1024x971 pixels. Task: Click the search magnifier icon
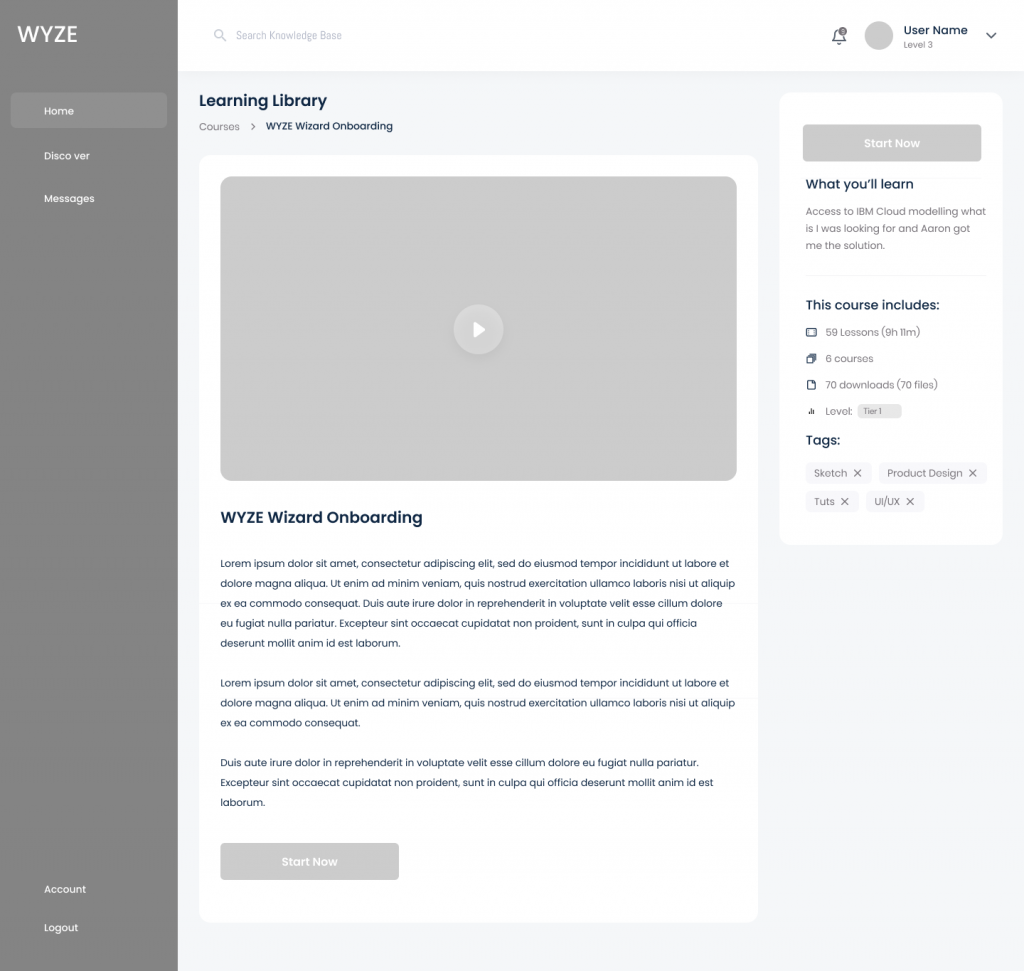coord(220,35)
